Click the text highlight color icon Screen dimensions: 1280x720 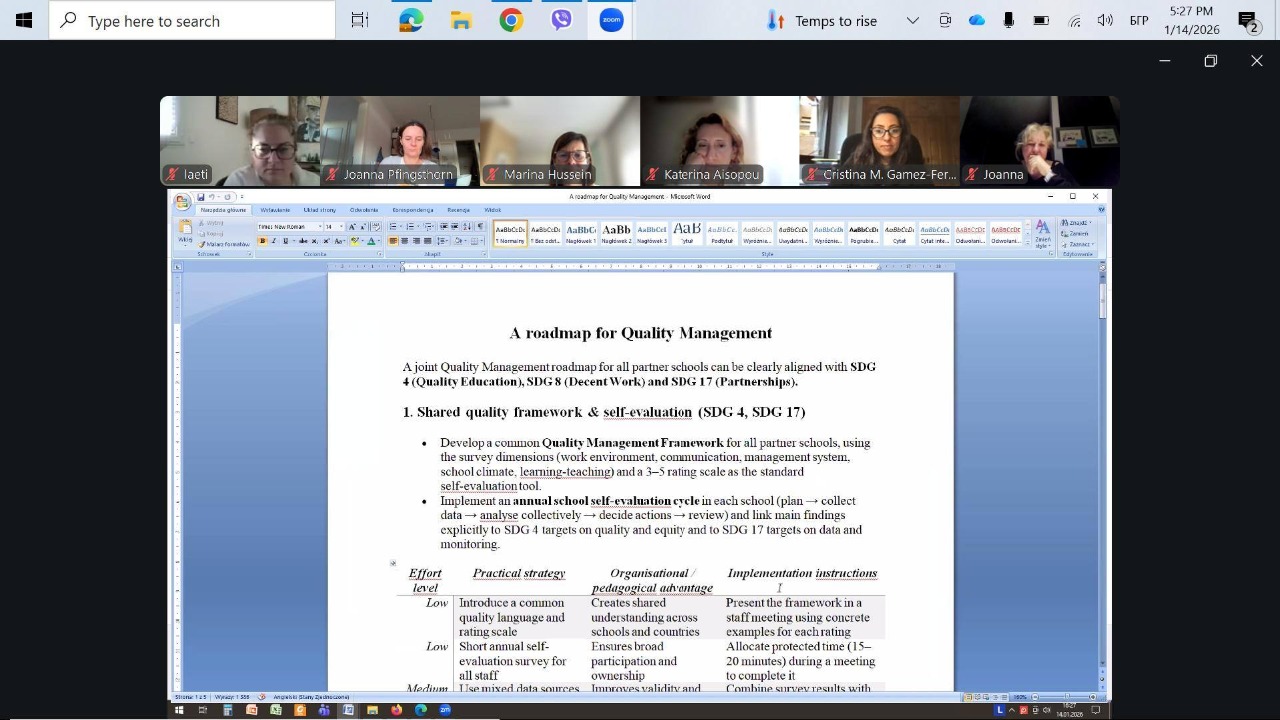(355, 241)
